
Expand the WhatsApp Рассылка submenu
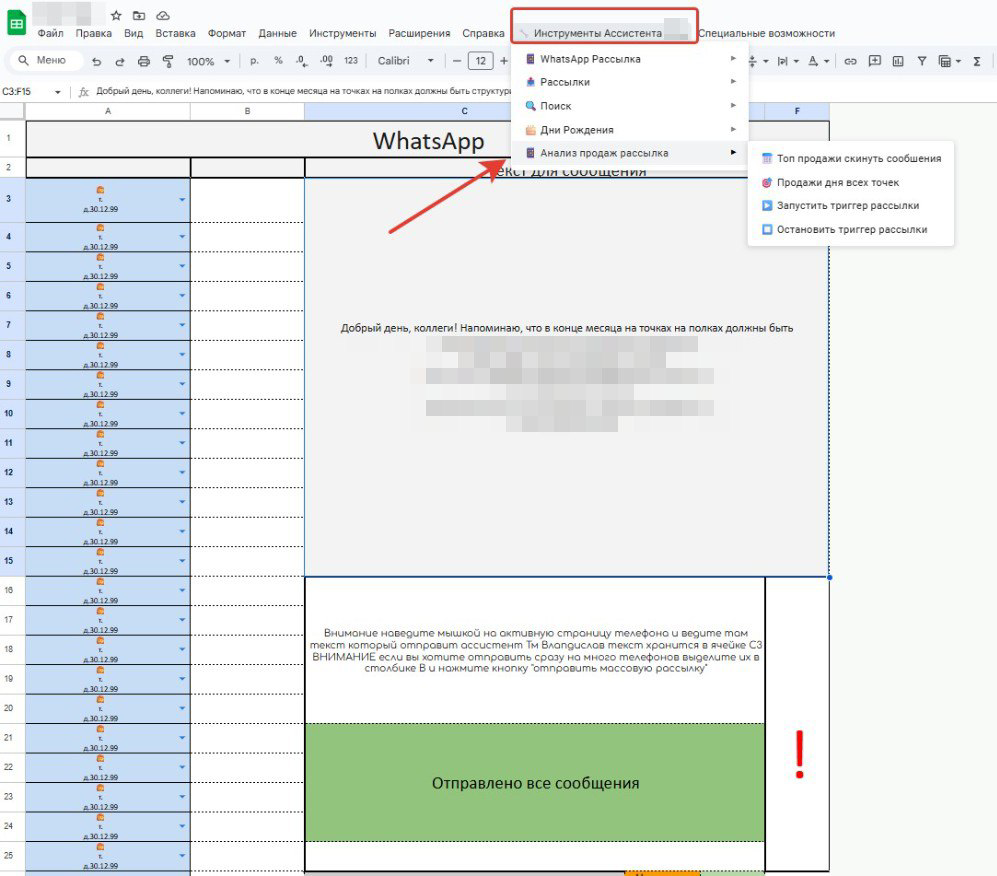[x=631, y=58]
